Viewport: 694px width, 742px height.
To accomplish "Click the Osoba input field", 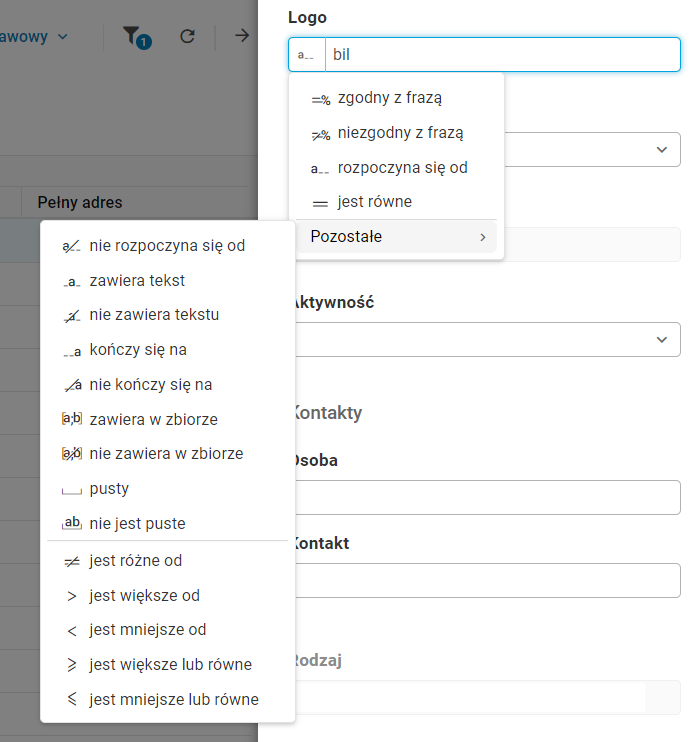I will click(x=486, y=497).
